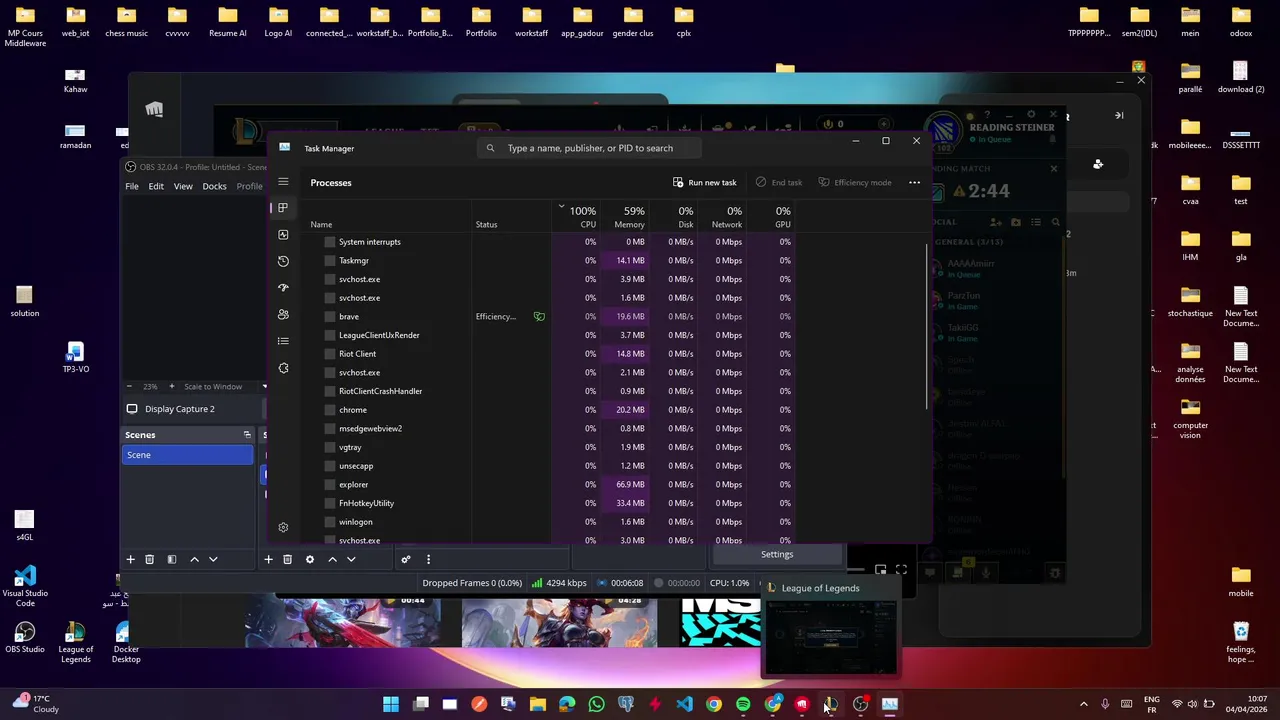Click Run new task in Task Manager
This screenshot has width=1280, height=720.
[x=705, y=182]
